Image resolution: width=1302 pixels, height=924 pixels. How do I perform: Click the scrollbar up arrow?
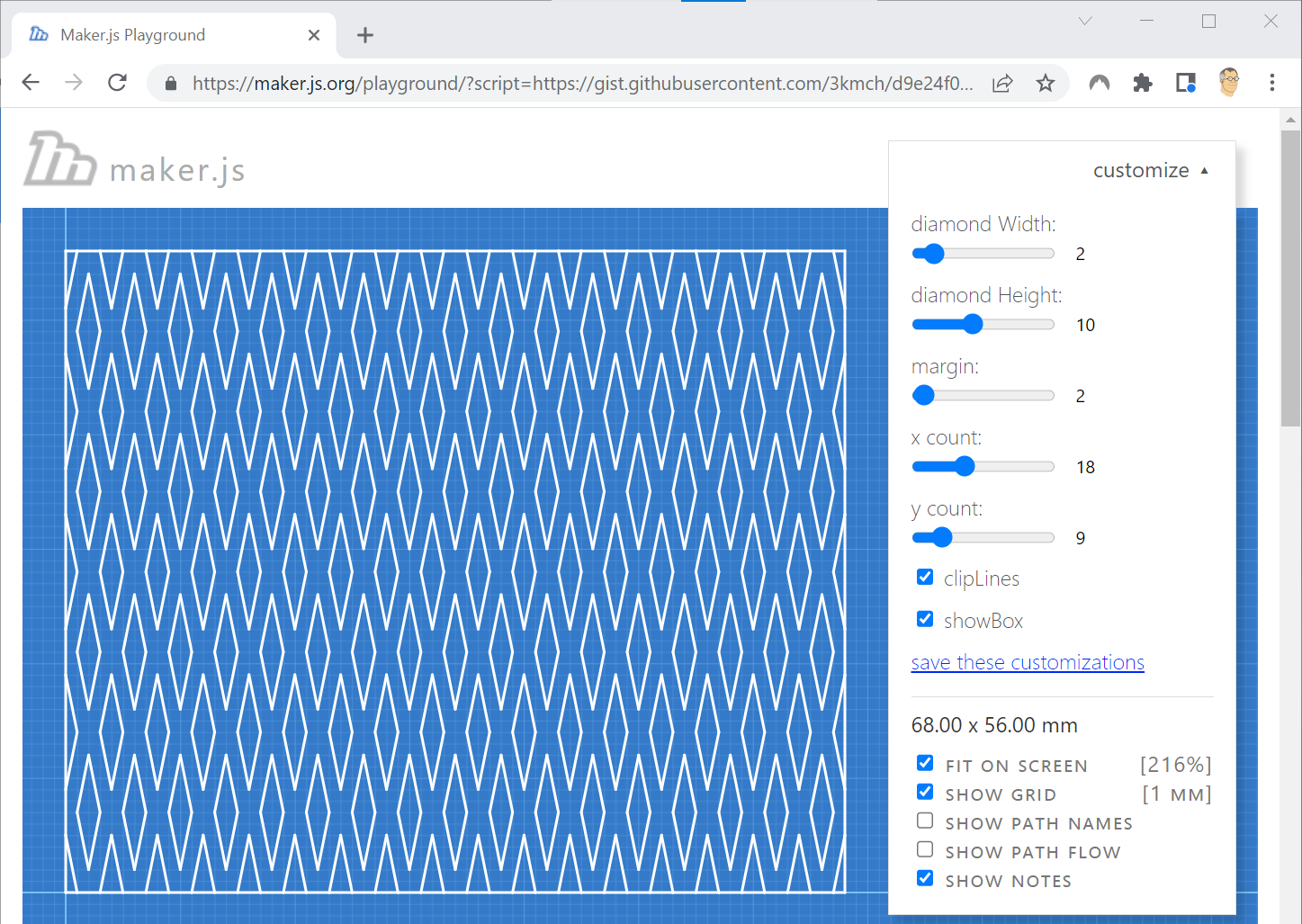point(1290,119)
